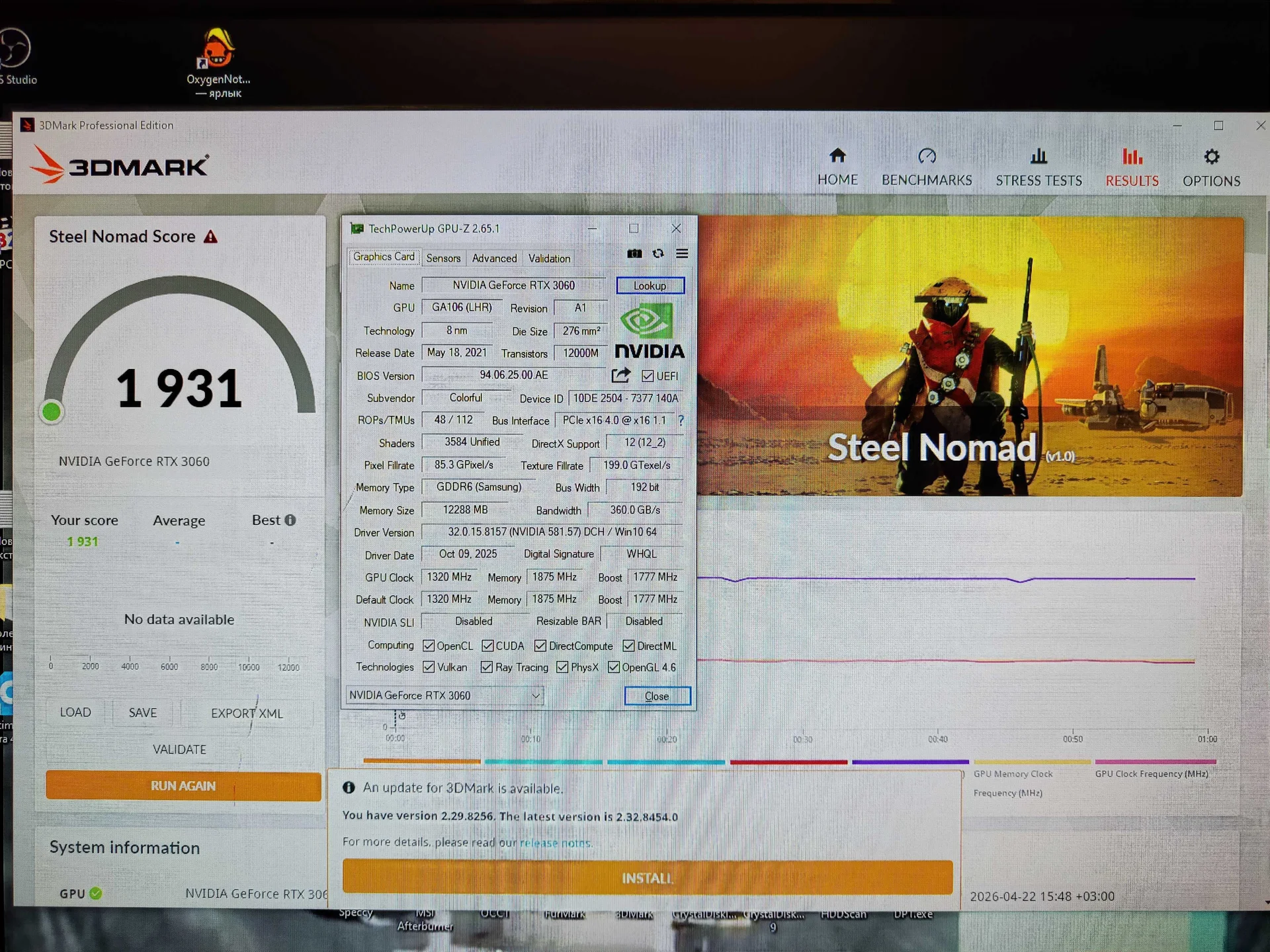The width and height of the screenshot is (1270, 952).
Task: Switch to the Graphics Card tab
Action: (384, 257)
